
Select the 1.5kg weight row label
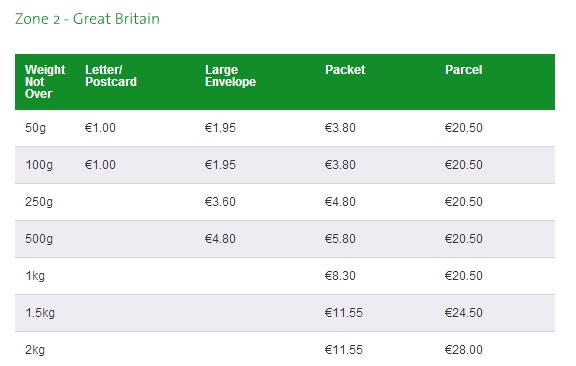point(40,313)
